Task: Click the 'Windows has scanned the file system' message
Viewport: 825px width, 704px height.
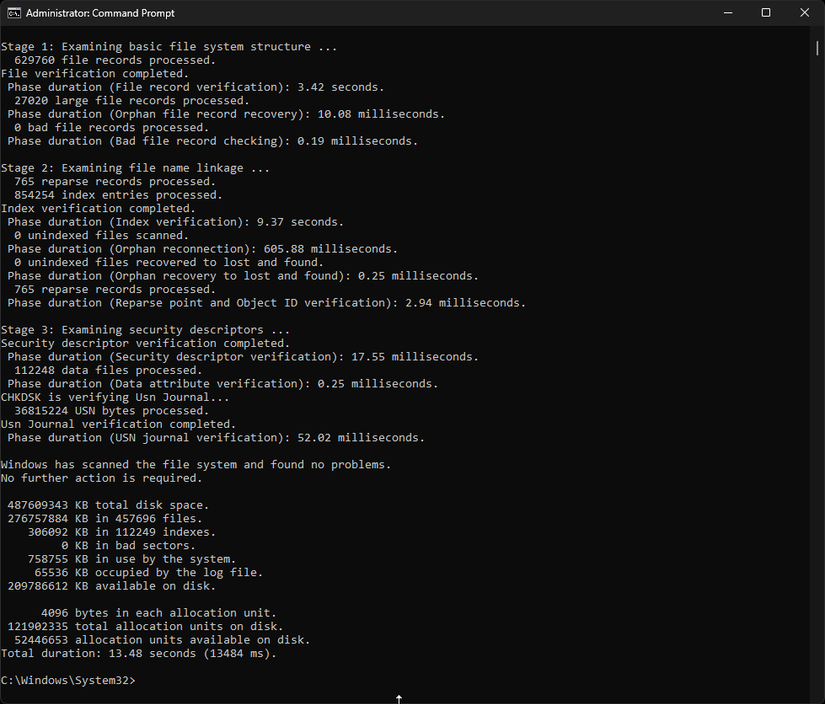Action: (x=196, y=465)
